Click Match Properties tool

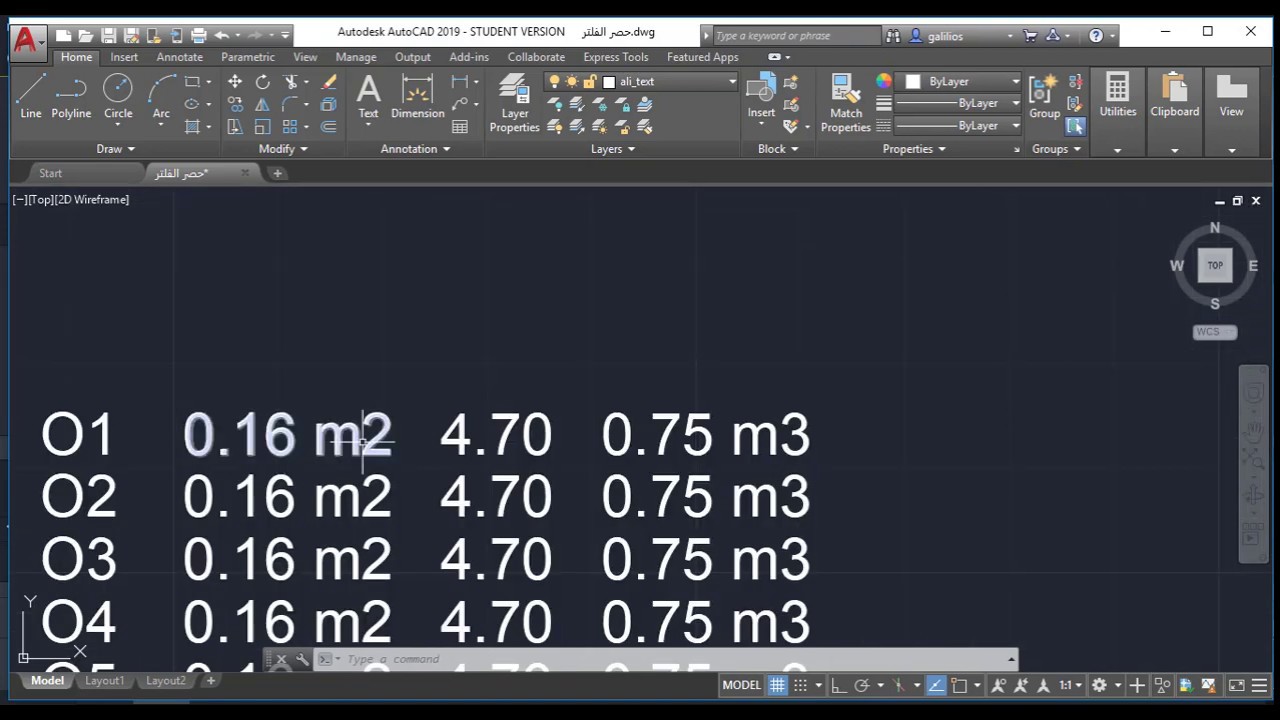(846, 103)
